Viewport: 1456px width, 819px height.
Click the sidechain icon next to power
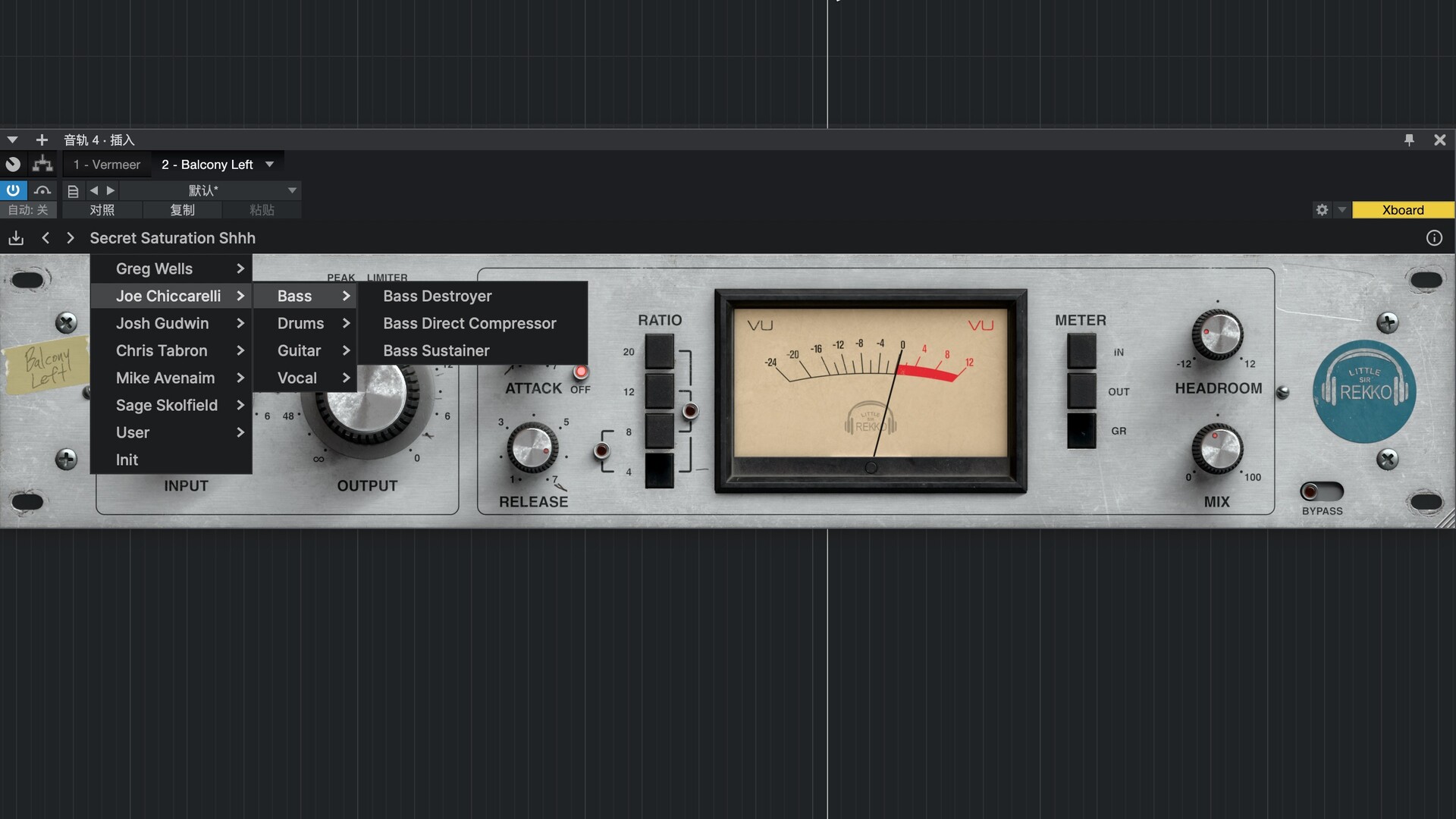pos(42,190)
